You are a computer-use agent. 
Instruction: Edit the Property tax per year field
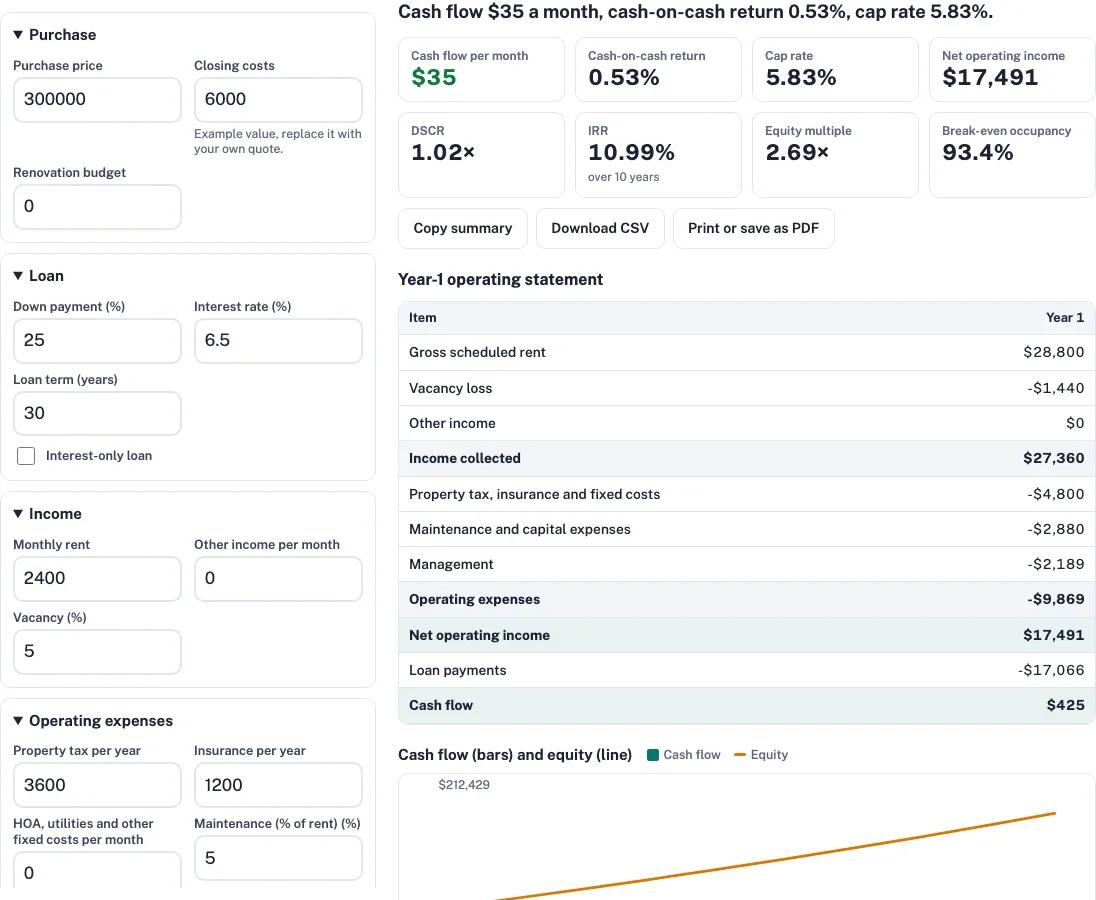pos(97,785)
